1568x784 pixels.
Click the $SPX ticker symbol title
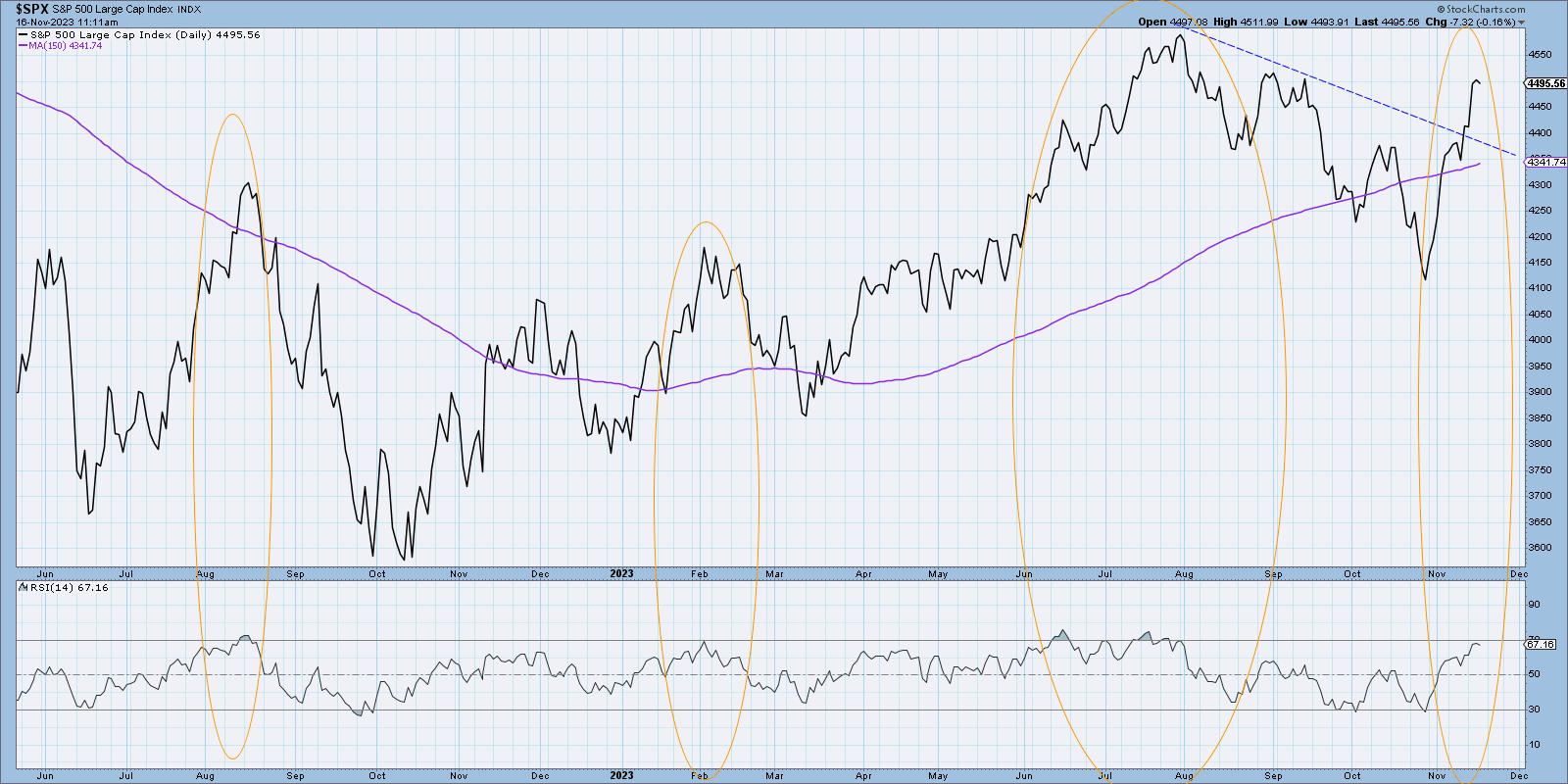click(x=31, y=9)
